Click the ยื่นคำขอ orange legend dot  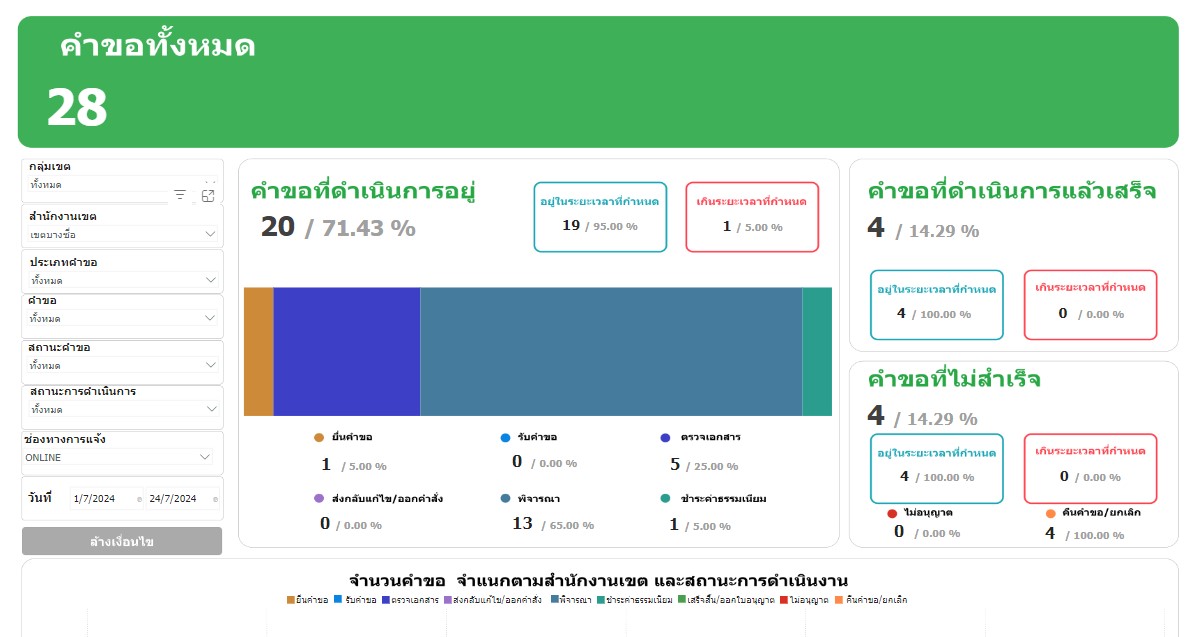click(319, 438)
